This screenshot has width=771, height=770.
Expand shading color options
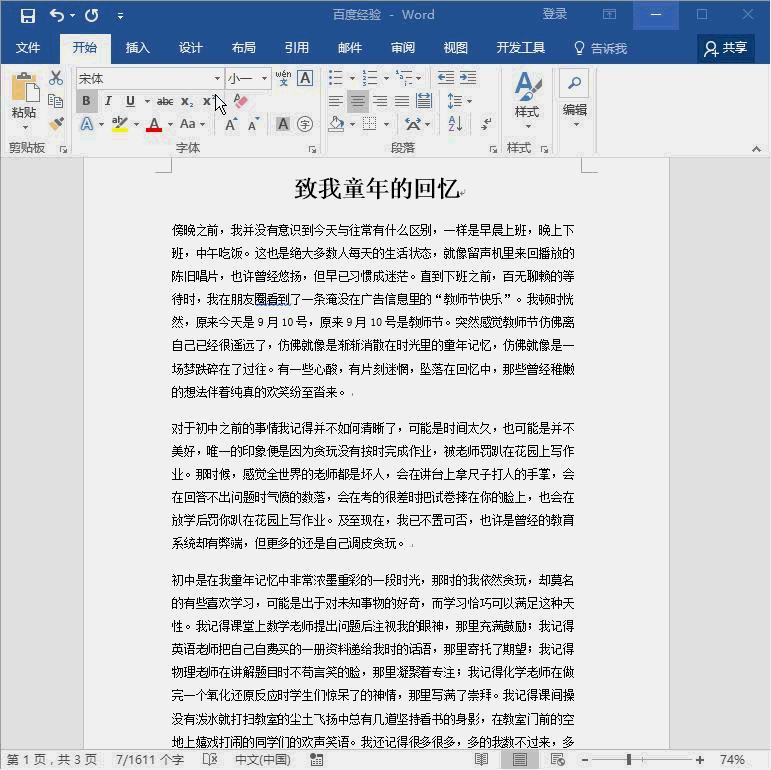pos(353,124)
